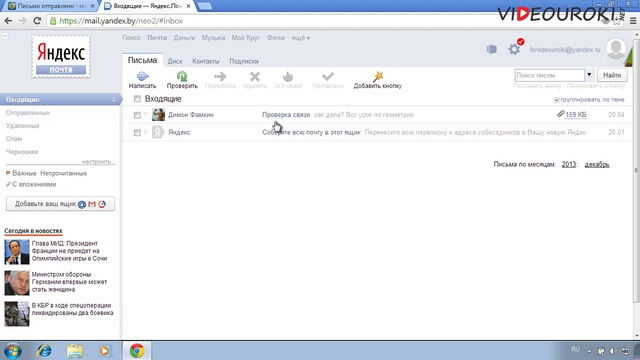This screenshot has height=360, width=640.
Task: Click the Прочитано checkmark icon
Action: (x=328, y=76)
